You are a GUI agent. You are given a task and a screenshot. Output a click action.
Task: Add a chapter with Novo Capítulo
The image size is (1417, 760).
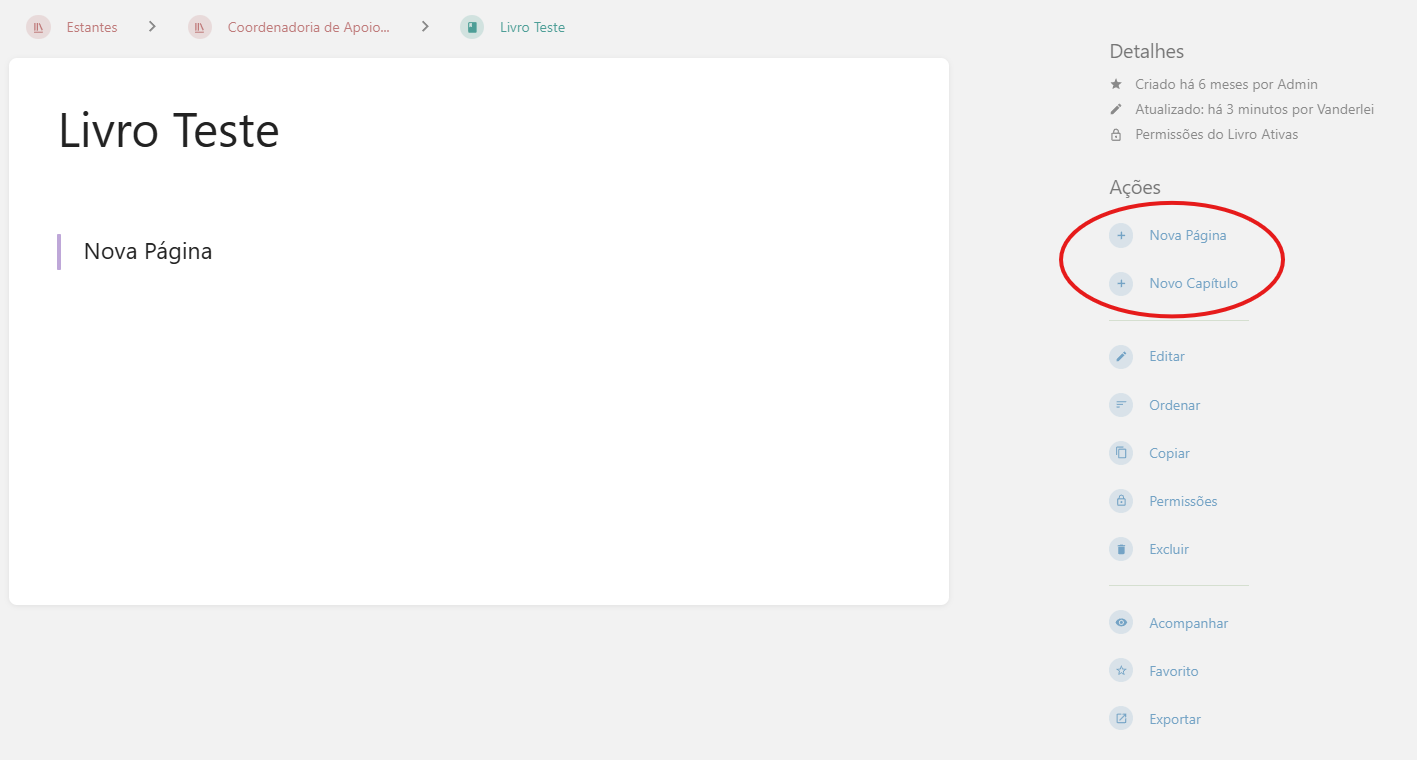coord(1193,284)
